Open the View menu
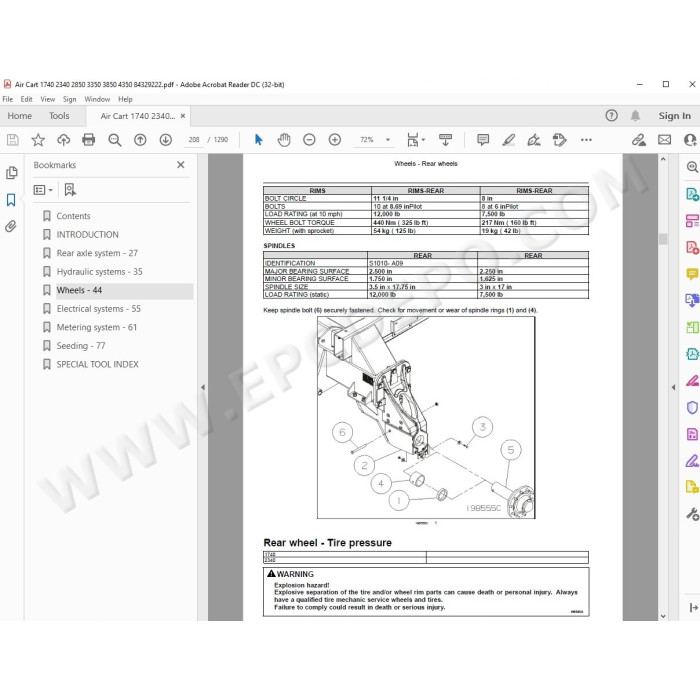Image resolution: width=700 pixels, height=700 pixels. click(48, 99)
